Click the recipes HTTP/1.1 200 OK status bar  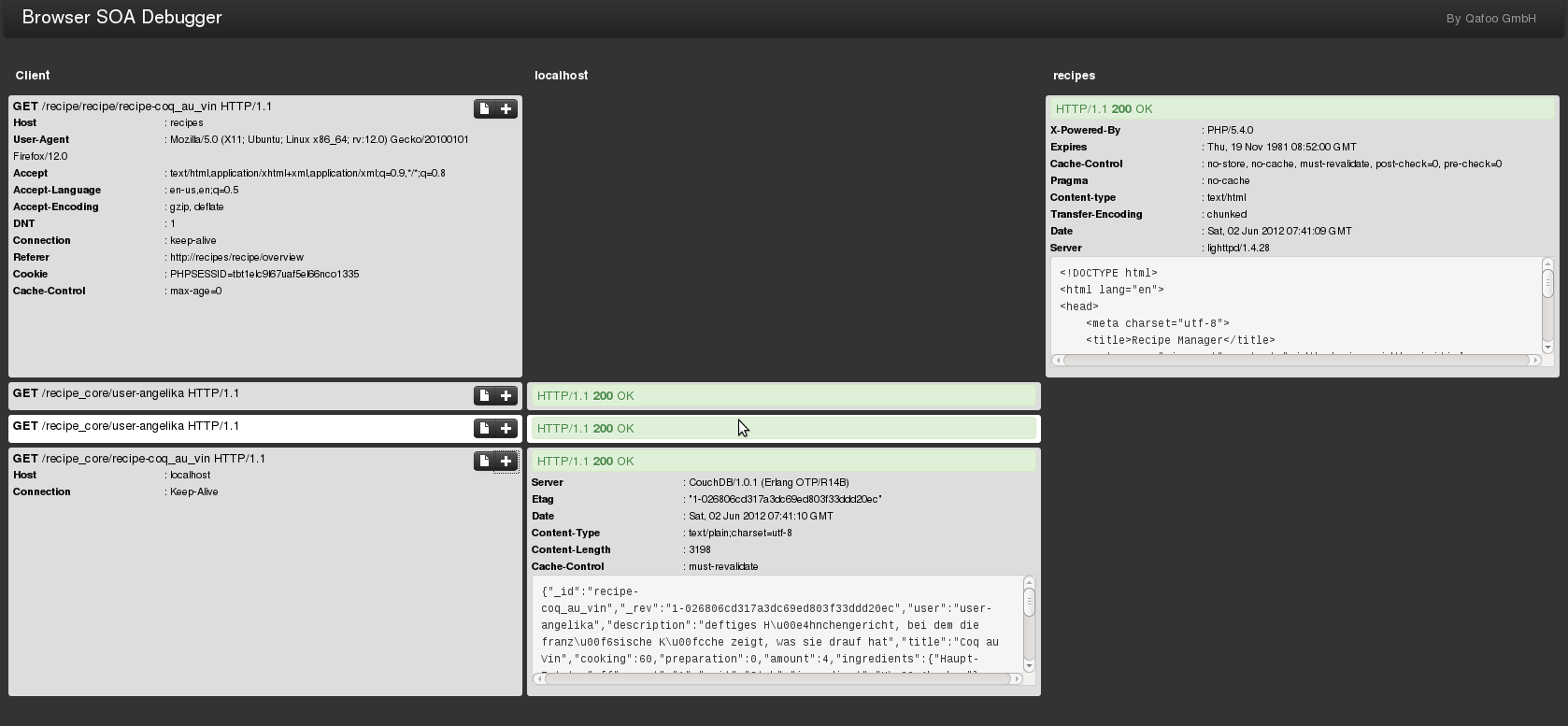click(1302, 109)
